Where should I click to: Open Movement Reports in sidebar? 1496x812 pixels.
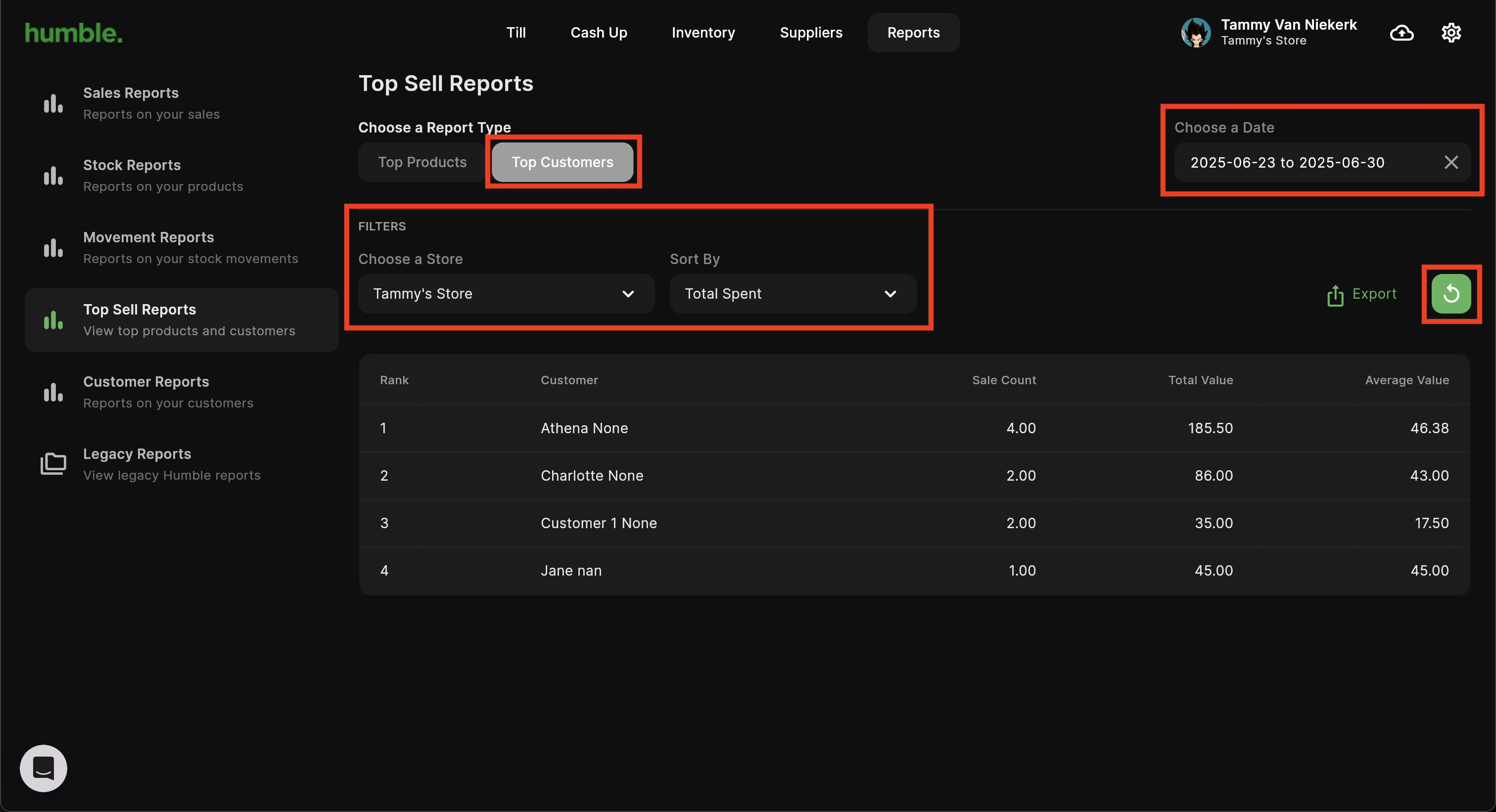181,248
